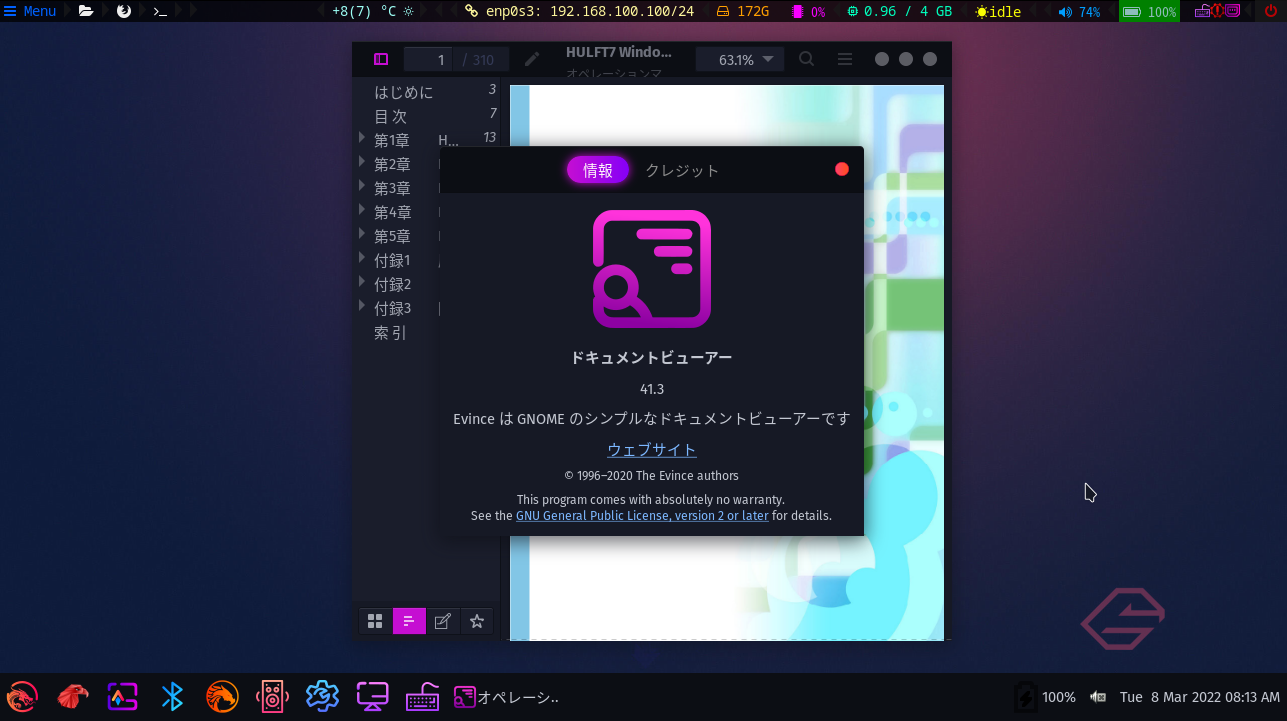Click the Evince logo in About dialog

pos(652,269)
